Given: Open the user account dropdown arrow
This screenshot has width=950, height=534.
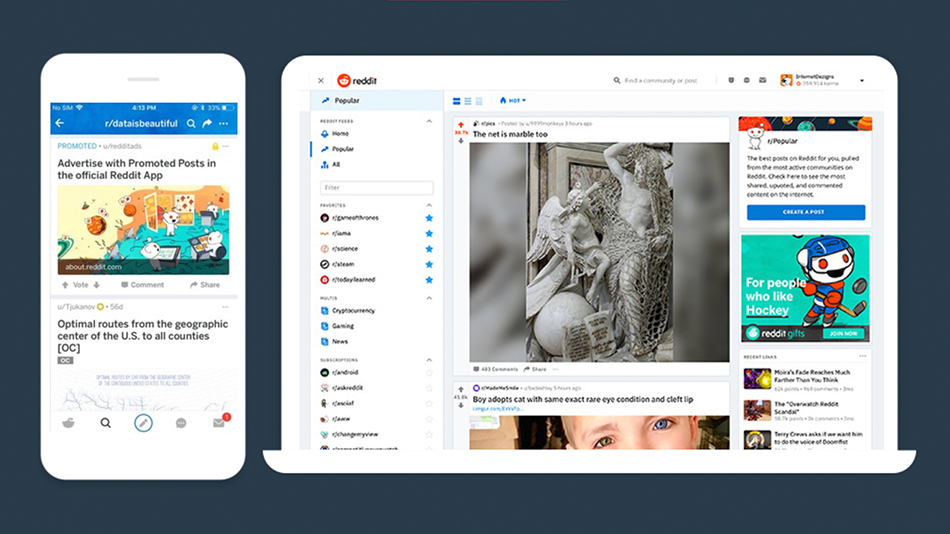Looking at the screenshot, I should point(862,81).
